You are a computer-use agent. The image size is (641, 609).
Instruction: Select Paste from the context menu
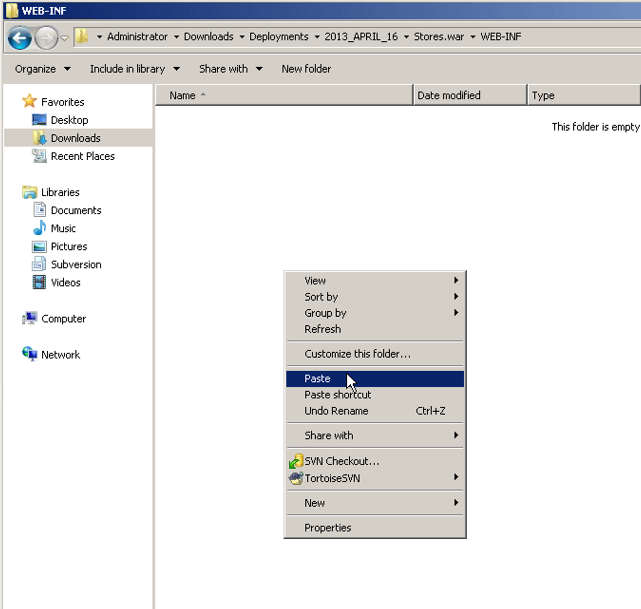click(318, 379)
